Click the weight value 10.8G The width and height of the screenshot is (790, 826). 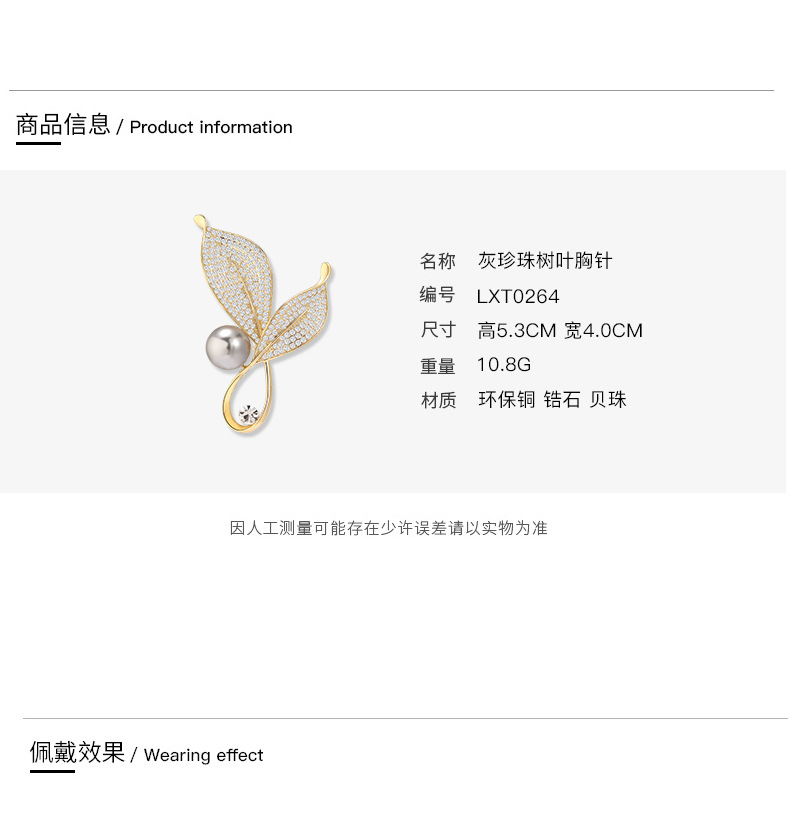click(x=504, y=365)
